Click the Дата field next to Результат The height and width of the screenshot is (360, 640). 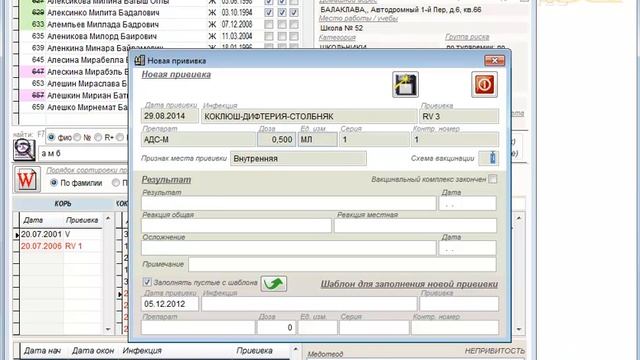pyautogui.click(x=467, y=203)
